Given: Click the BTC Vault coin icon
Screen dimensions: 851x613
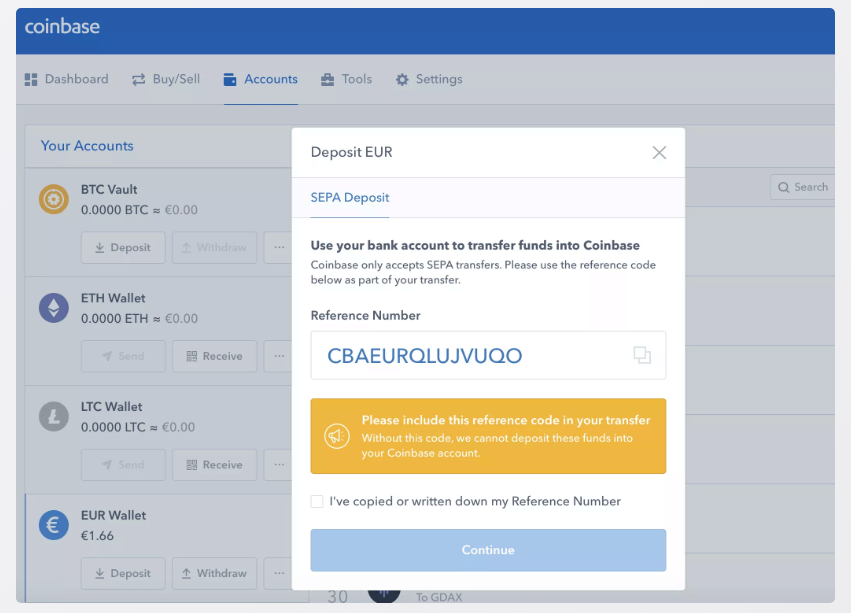Looking at the screenshot, I should tap(54, 199).
